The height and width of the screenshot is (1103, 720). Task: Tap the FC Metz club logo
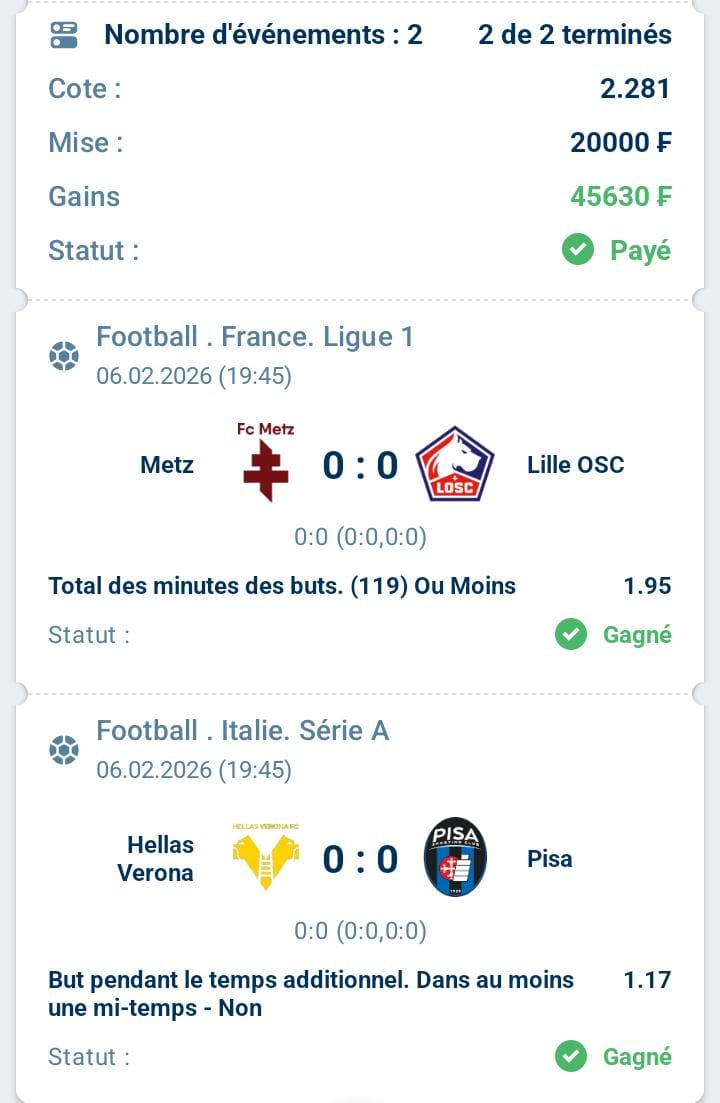click(x=265, y=462)
